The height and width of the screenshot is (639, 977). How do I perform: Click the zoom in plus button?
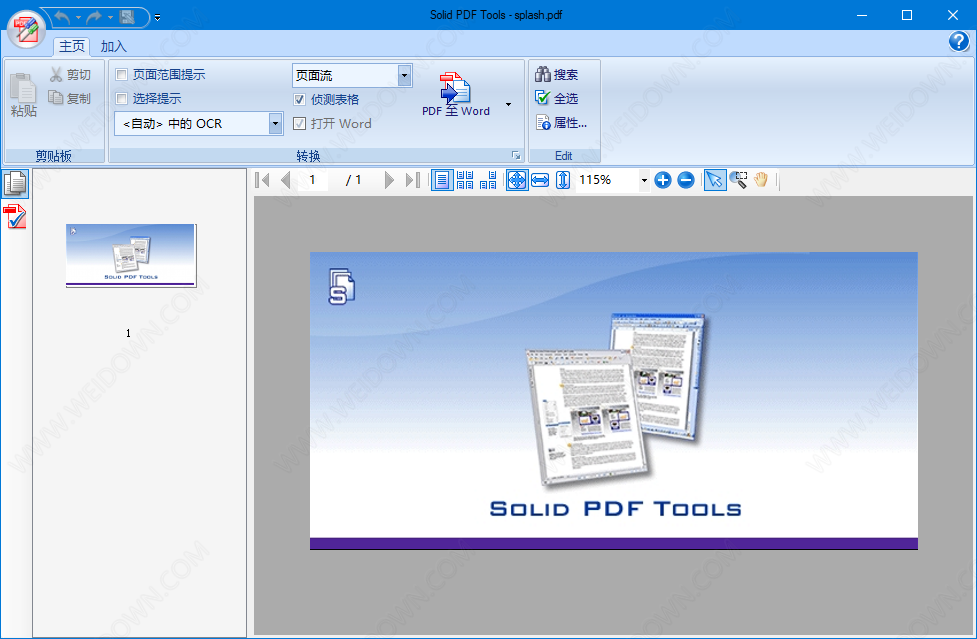(663, 181)
